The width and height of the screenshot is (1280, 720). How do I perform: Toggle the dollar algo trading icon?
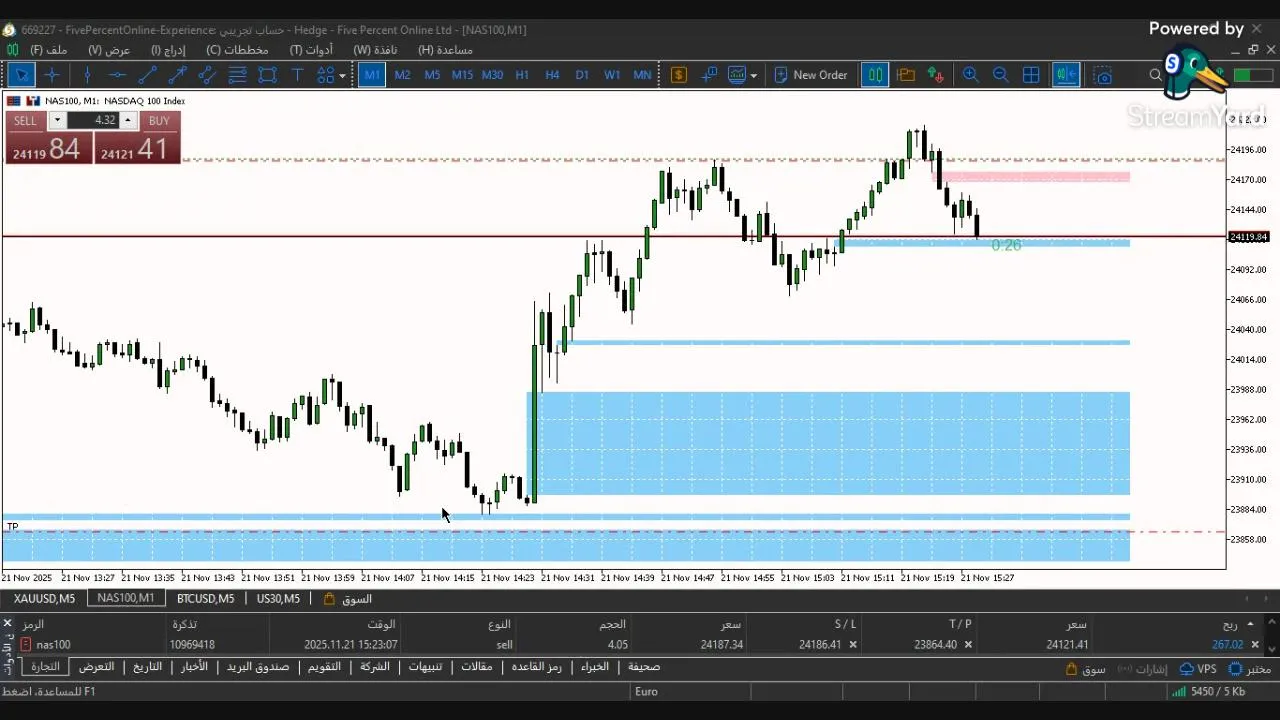pos(679,75)
